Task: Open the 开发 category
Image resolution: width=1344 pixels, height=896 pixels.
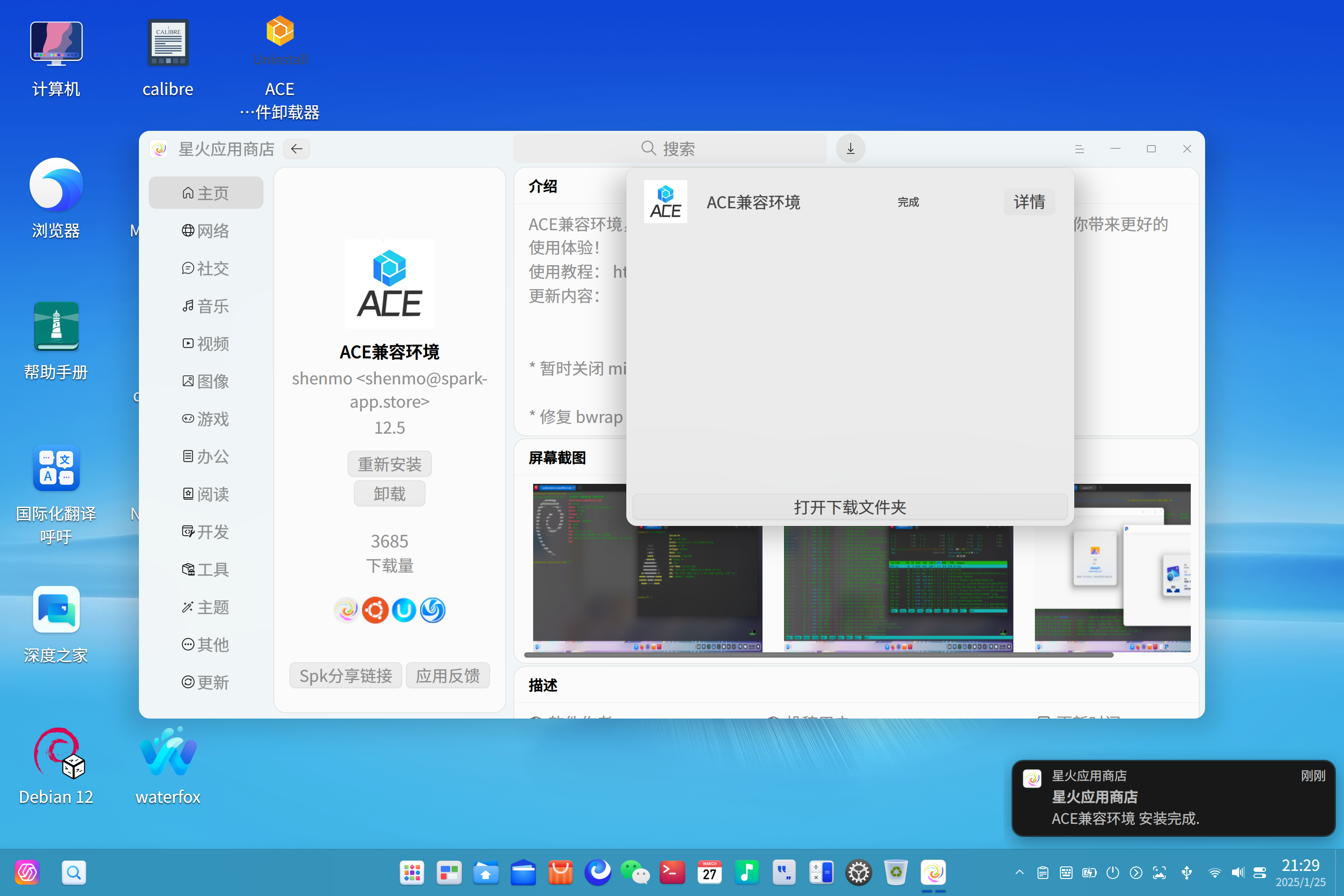Action: 206,532
